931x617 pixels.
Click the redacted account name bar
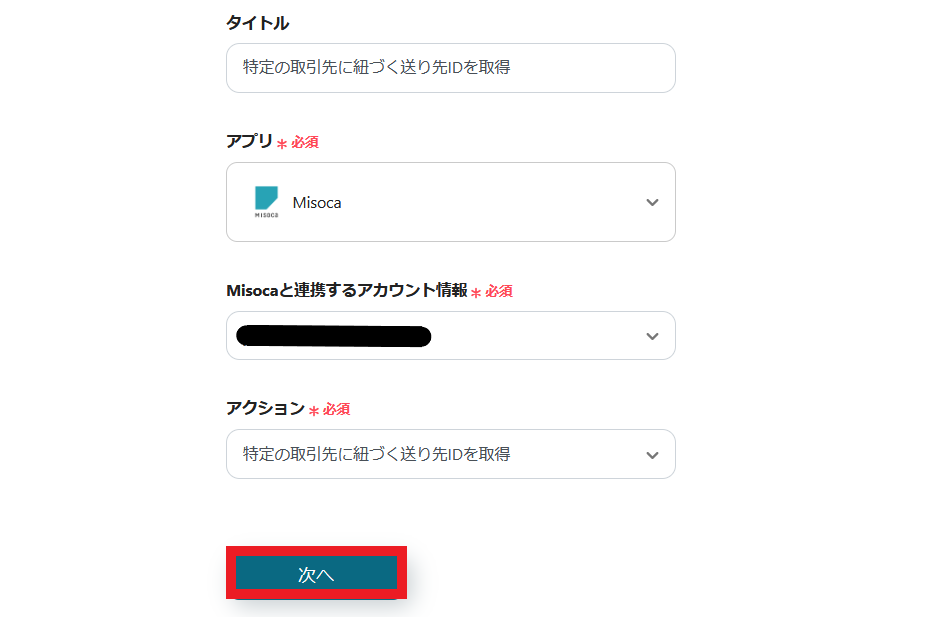[333, 336]
